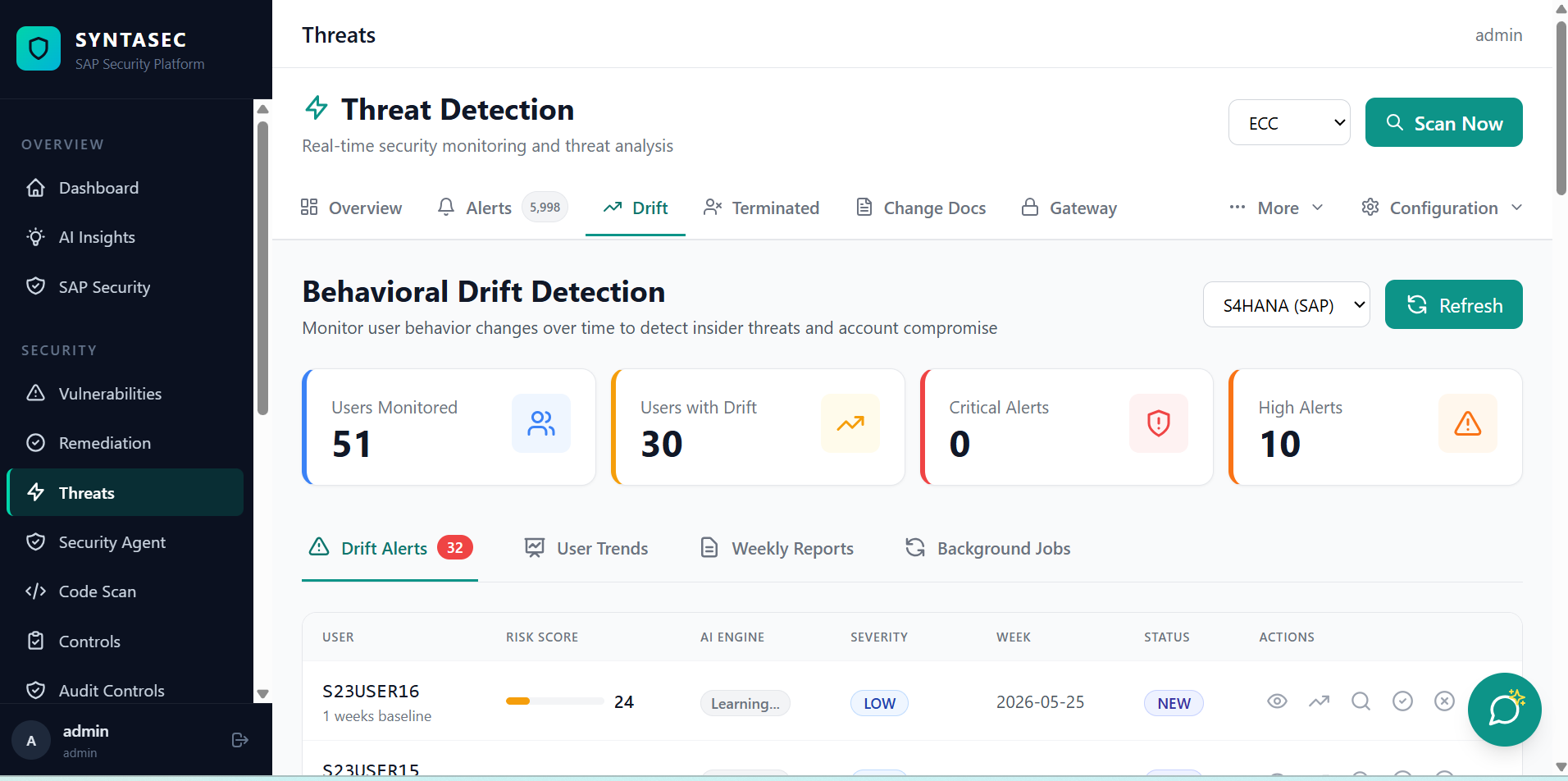Image resolution: width=1568 pixels, height=781 pixels.
Task: Switch to the Overview tab
Action: pyautogui.click(x=351, y=208)
